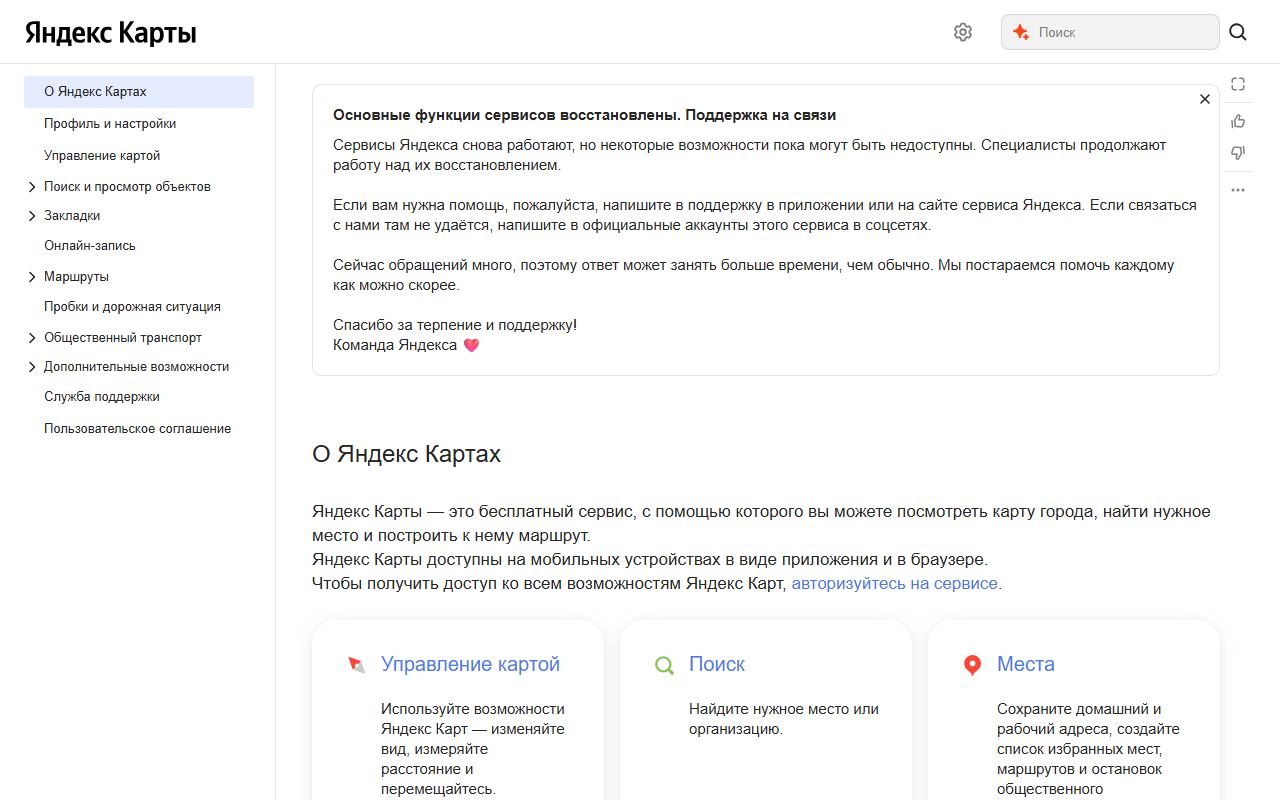Click the thumbs up feedback icon

(1238, 121)
